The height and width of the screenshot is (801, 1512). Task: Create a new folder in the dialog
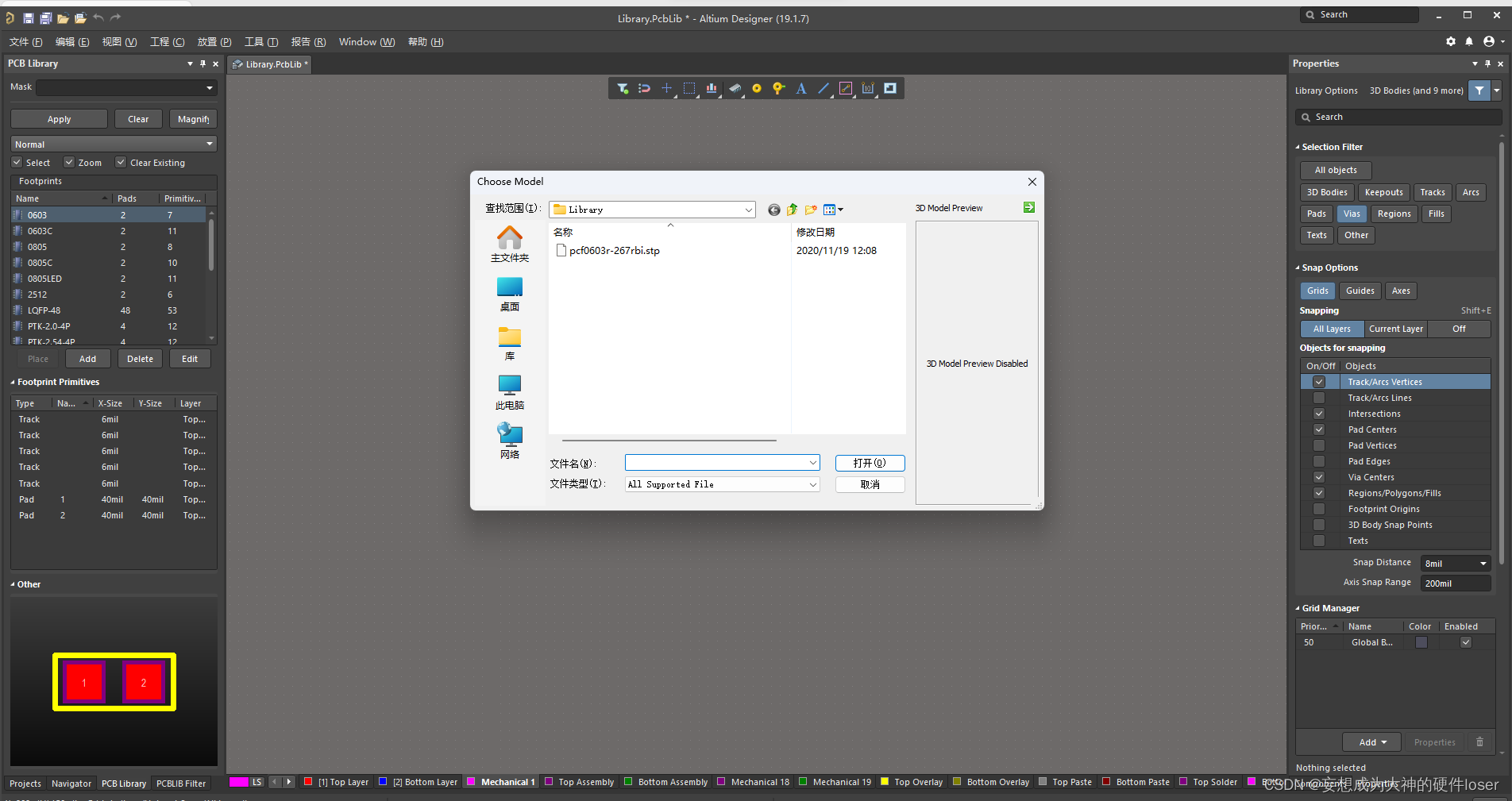811,210
